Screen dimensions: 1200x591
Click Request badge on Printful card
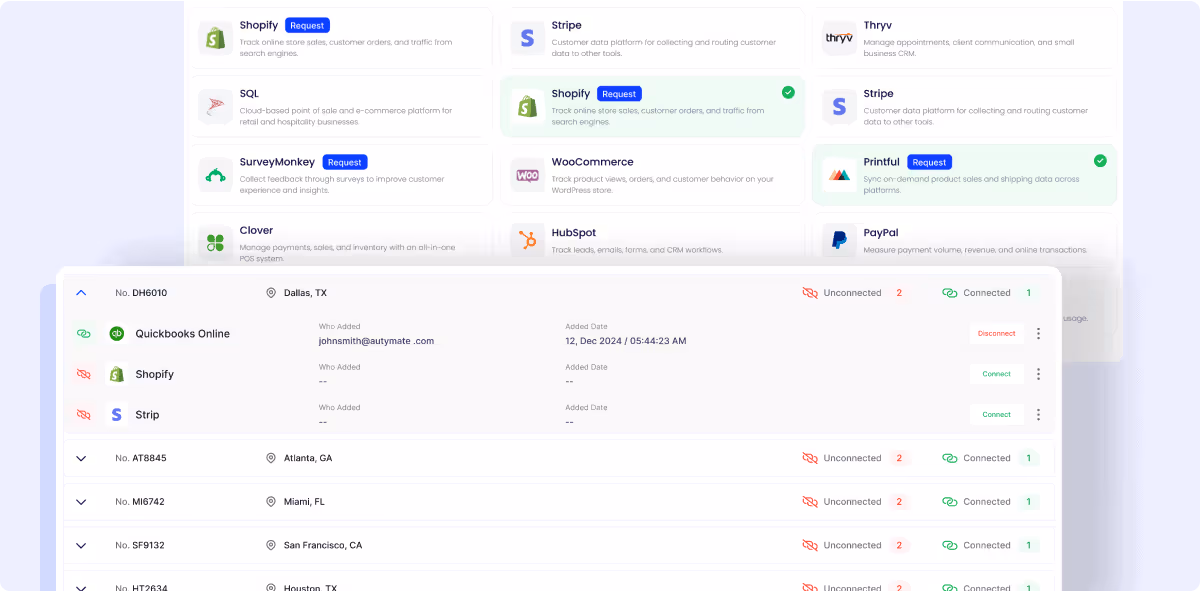(x=929, y=162)
